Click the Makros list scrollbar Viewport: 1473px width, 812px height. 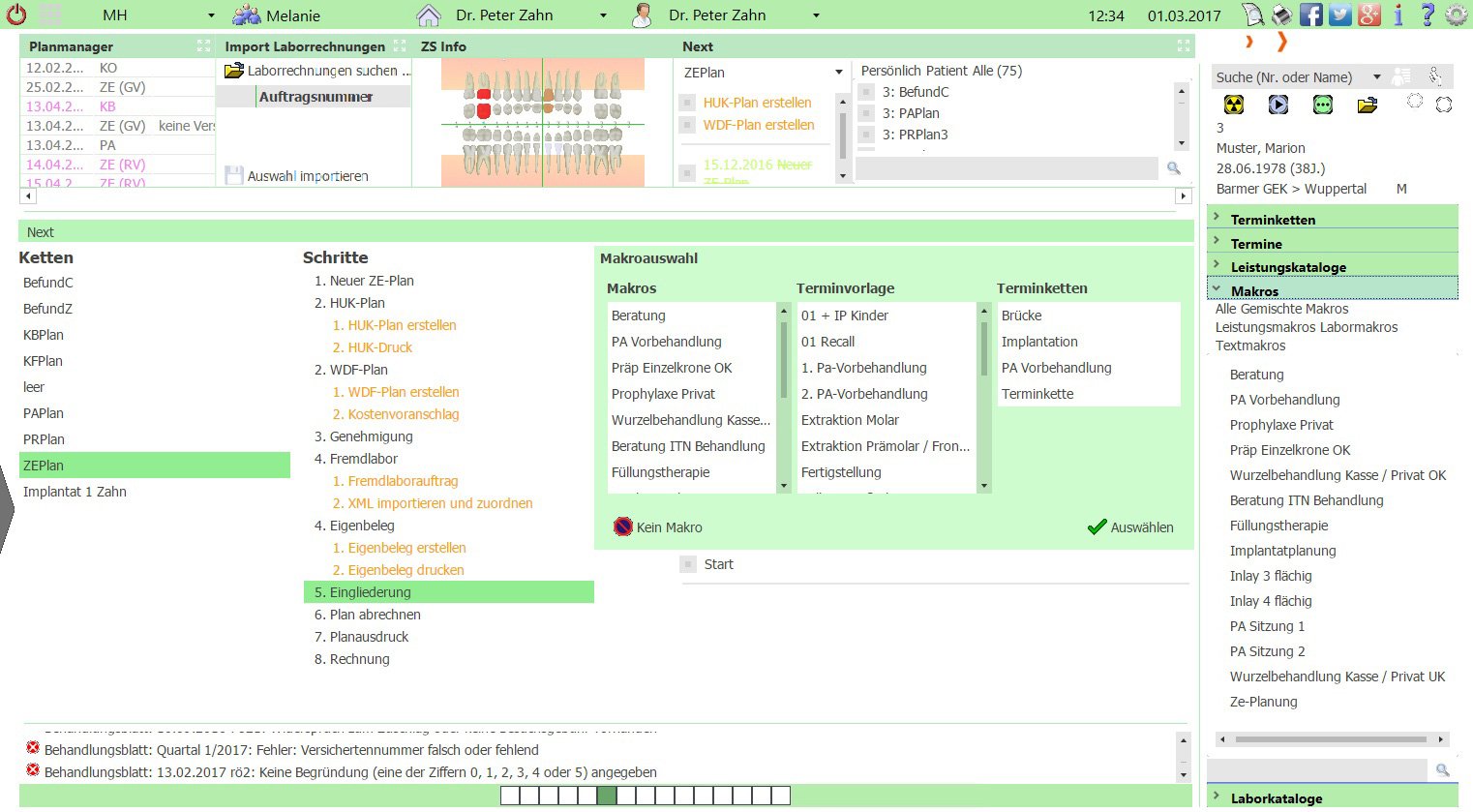[x=784, y=398]
